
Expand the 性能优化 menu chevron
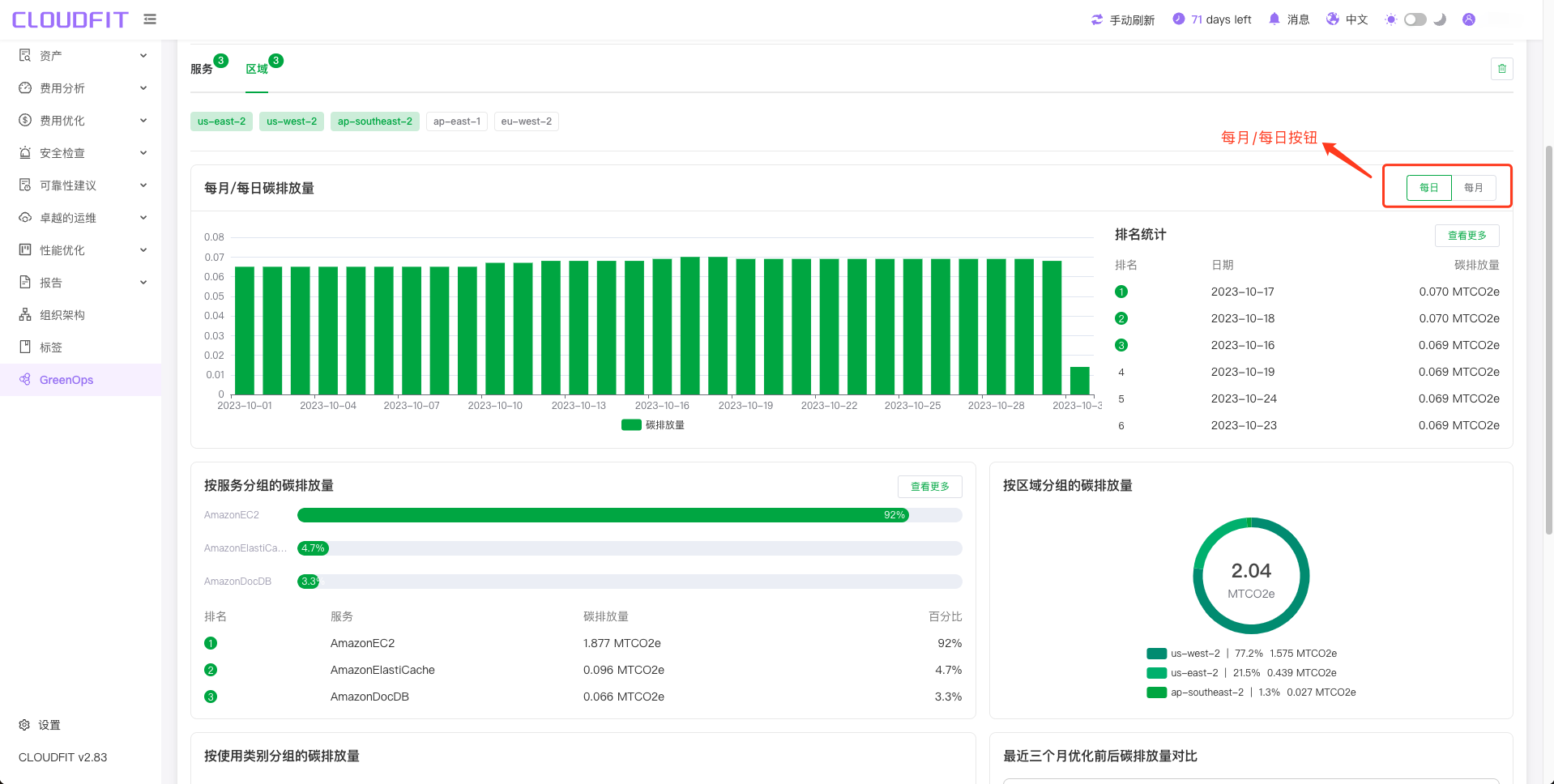[x=143, y=249]
